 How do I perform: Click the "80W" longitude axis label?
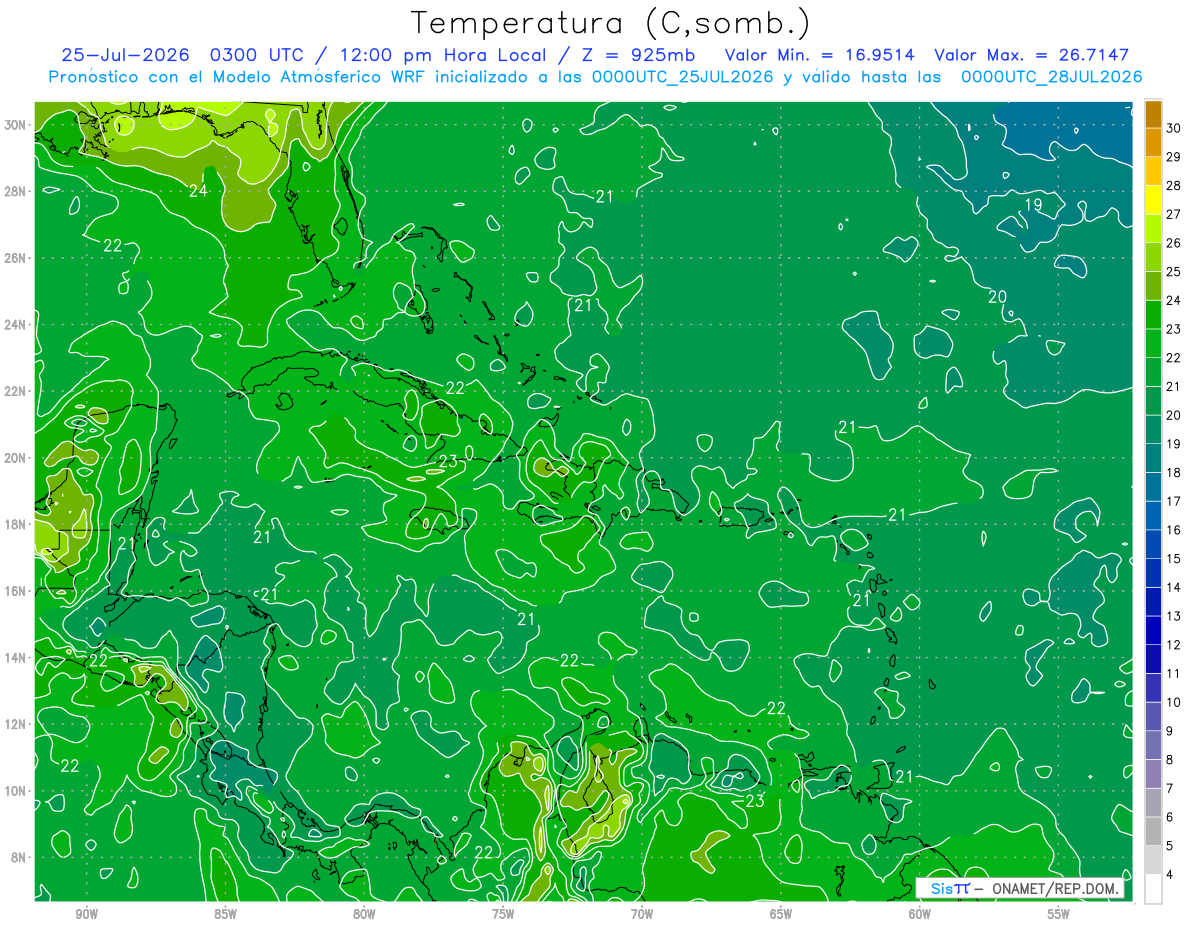pyautogui.click(x=364, y=913)
